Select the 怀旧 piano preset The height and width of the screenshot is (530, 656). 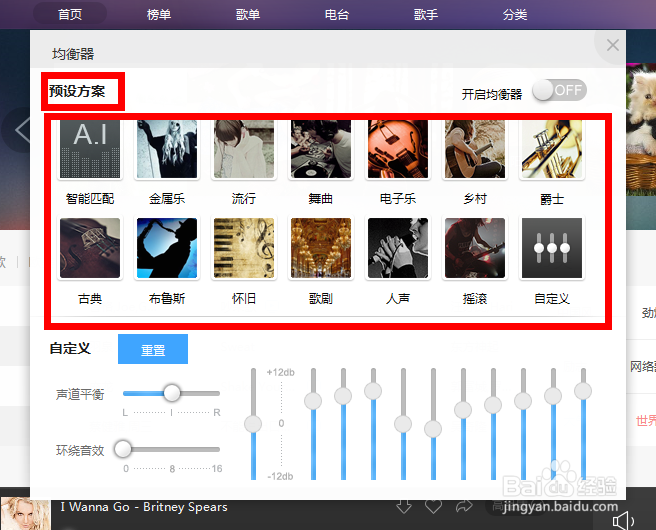pos(244,248)
